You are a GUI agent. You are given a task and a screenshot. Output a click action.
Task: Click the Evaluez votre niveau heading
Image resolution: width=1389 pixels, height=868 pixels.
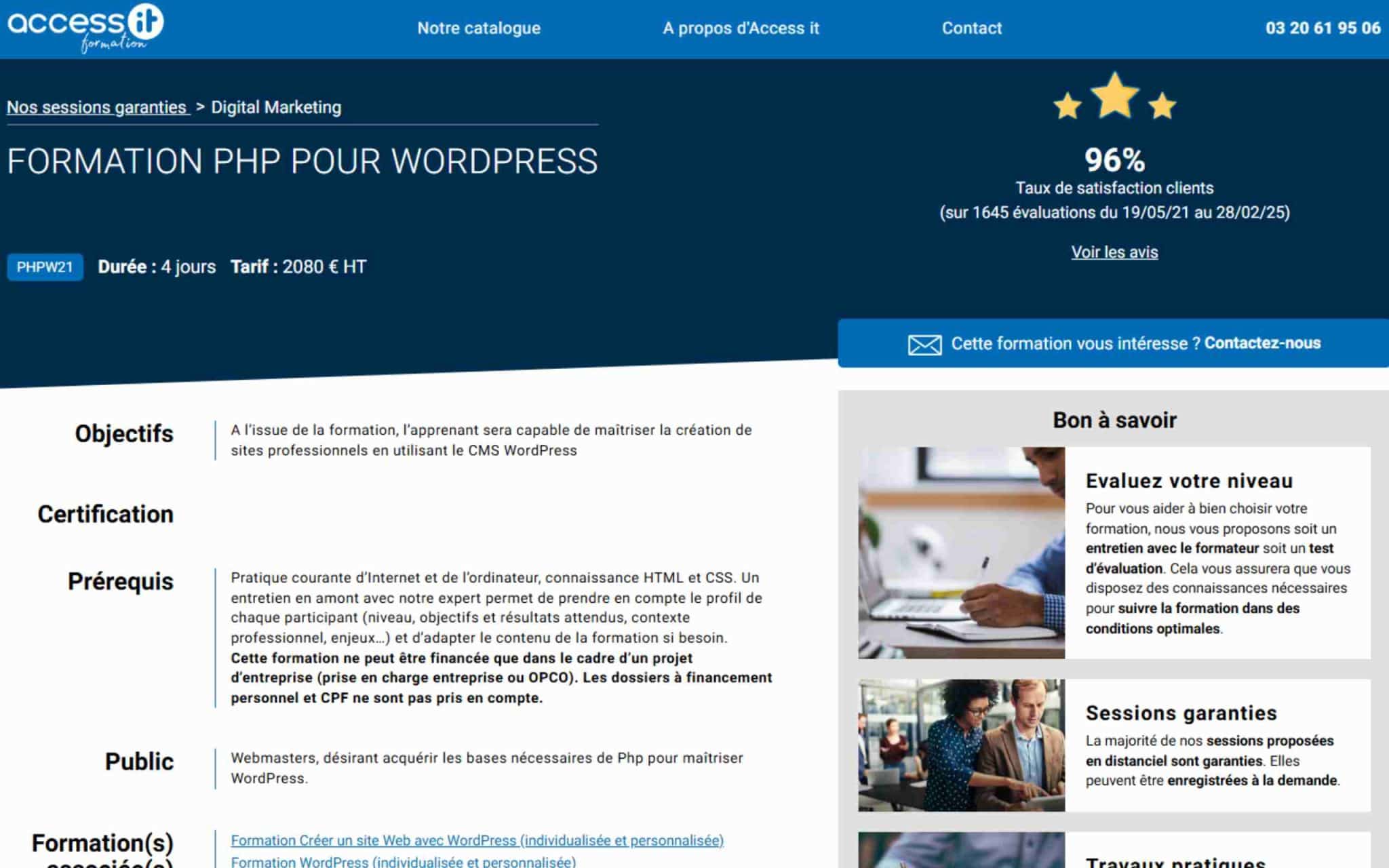point(1189,481)
